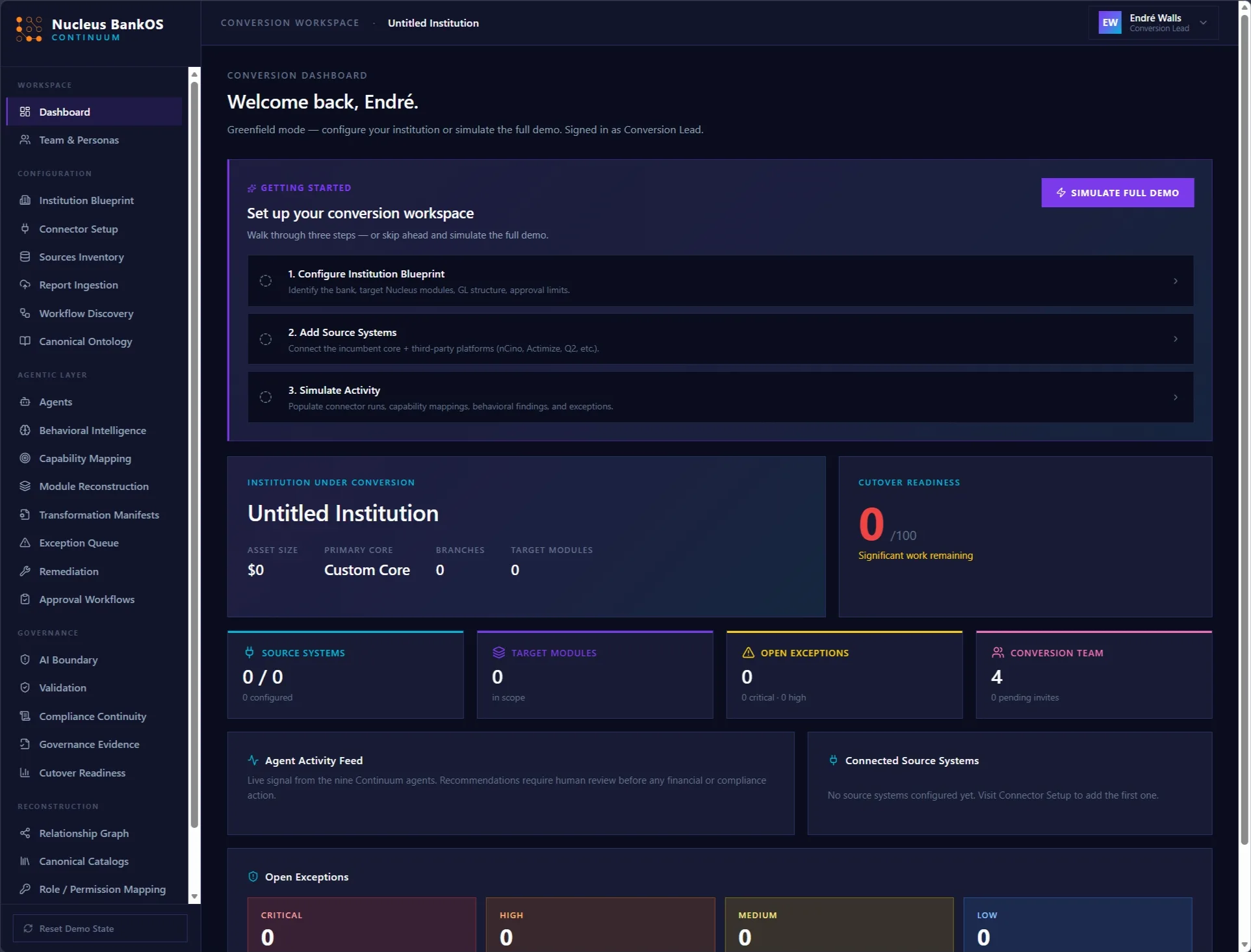1251x952 pixels.
Task: Click the Institution Blueprint building icon
Action: point(25,200)
